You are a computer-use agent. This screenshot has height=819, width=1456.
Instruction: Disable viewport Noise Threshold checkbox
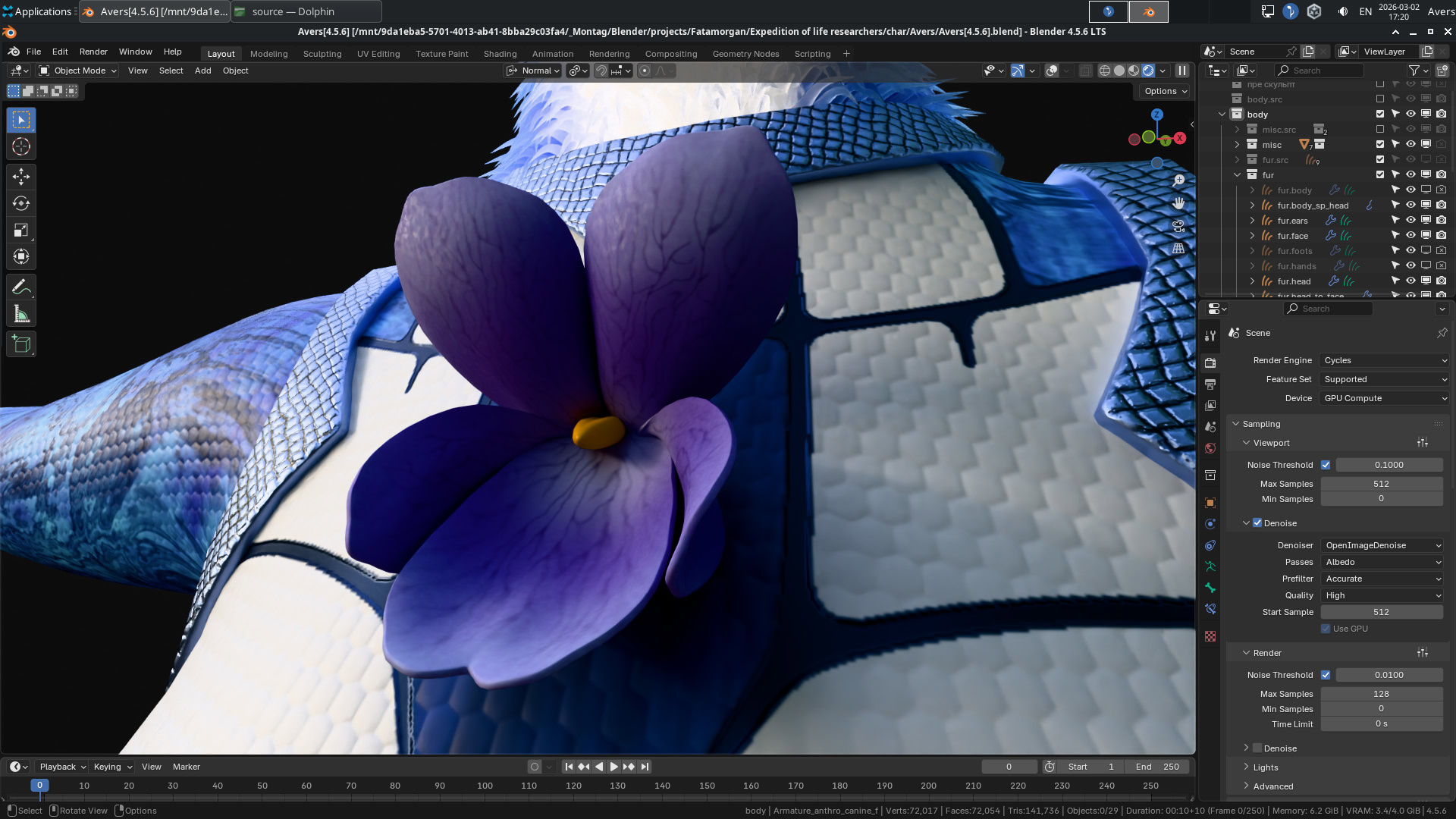point(1326,465)
